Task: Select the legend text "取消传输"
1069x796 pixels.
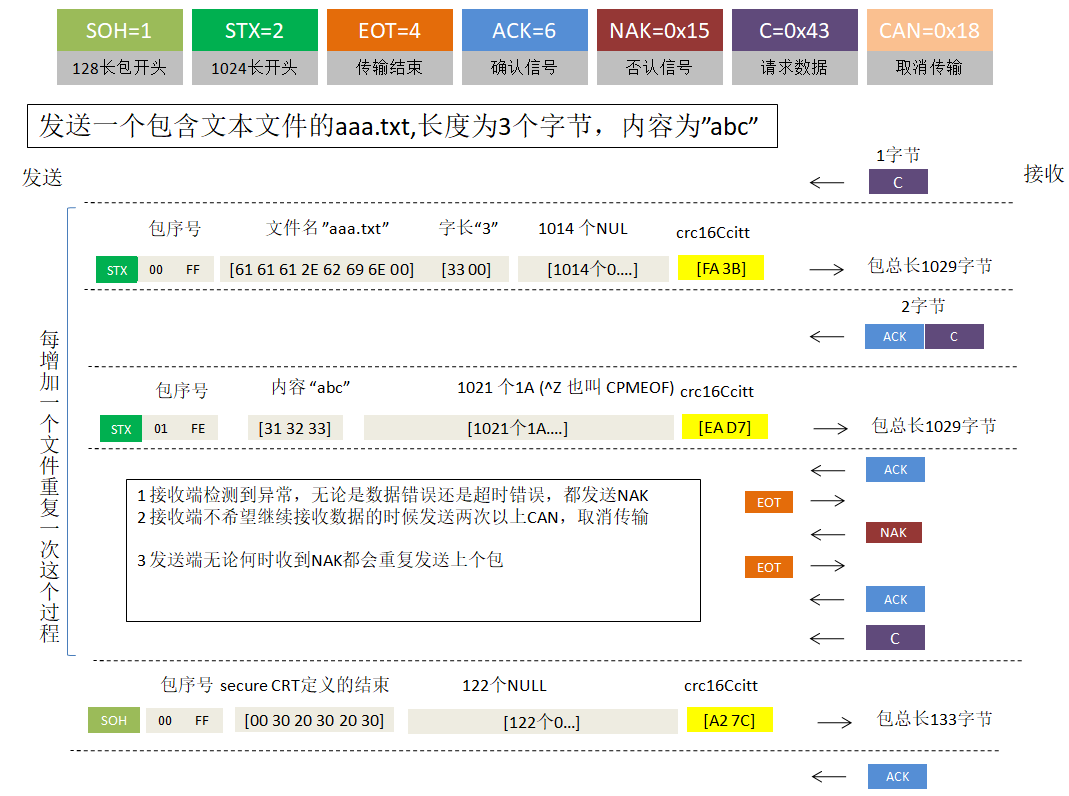Action: coord(929,67)
